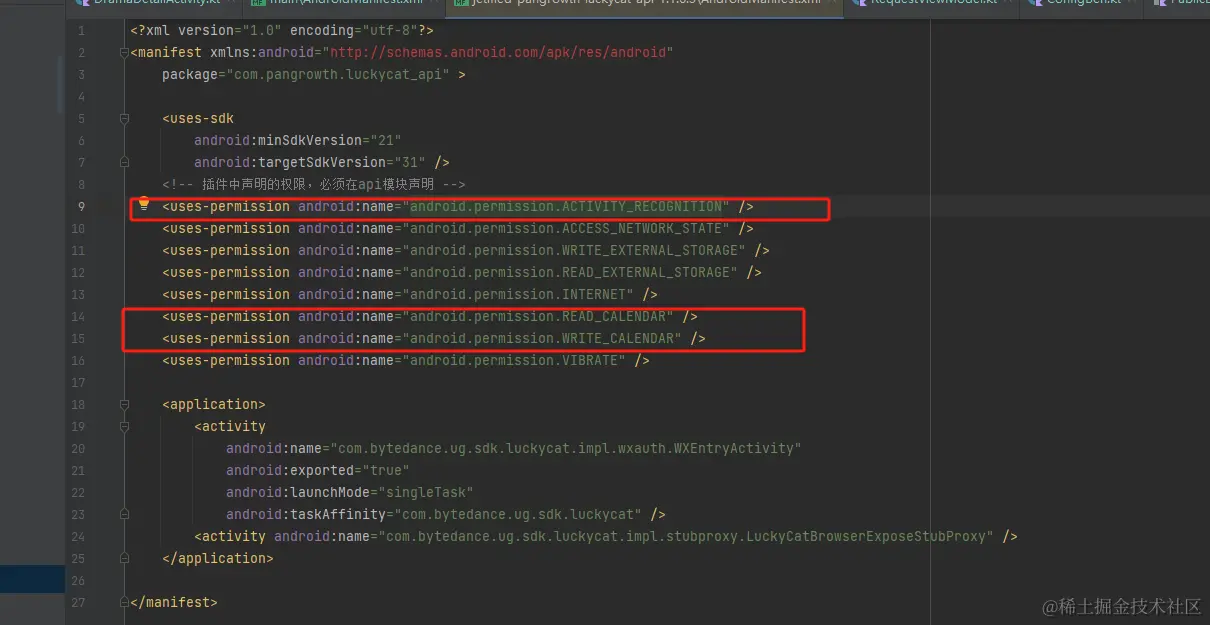The image size is (1210, 625).
Task: Click the fold end marker on line 23
Action: click(125, 514)
